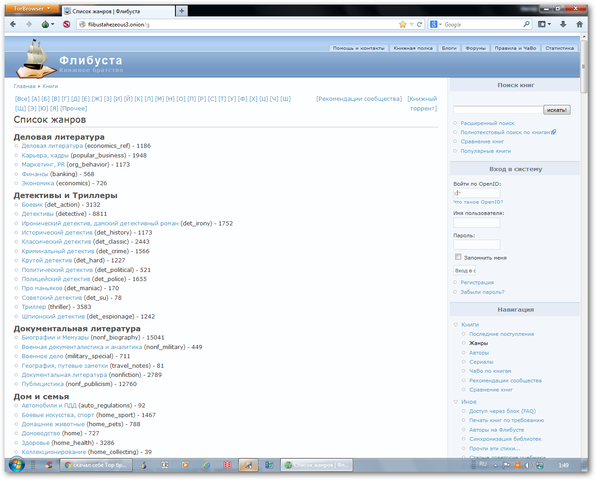Click the искать! search button
The image size is (596, 480).
point(556,110)
